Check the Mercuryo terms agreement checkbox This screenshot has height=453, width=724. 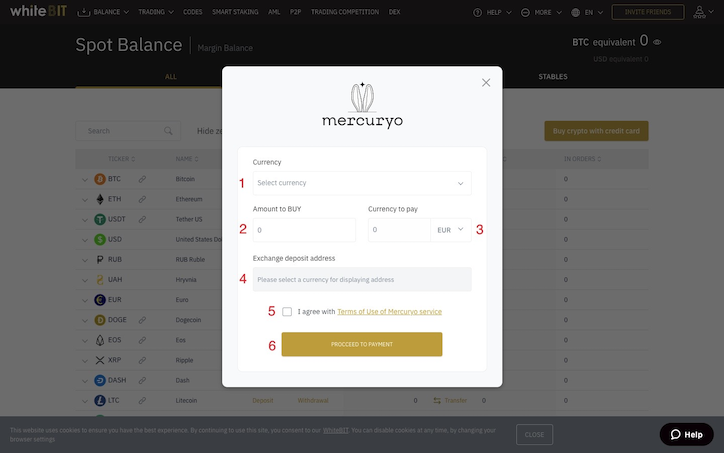click(x=287, y=312)
